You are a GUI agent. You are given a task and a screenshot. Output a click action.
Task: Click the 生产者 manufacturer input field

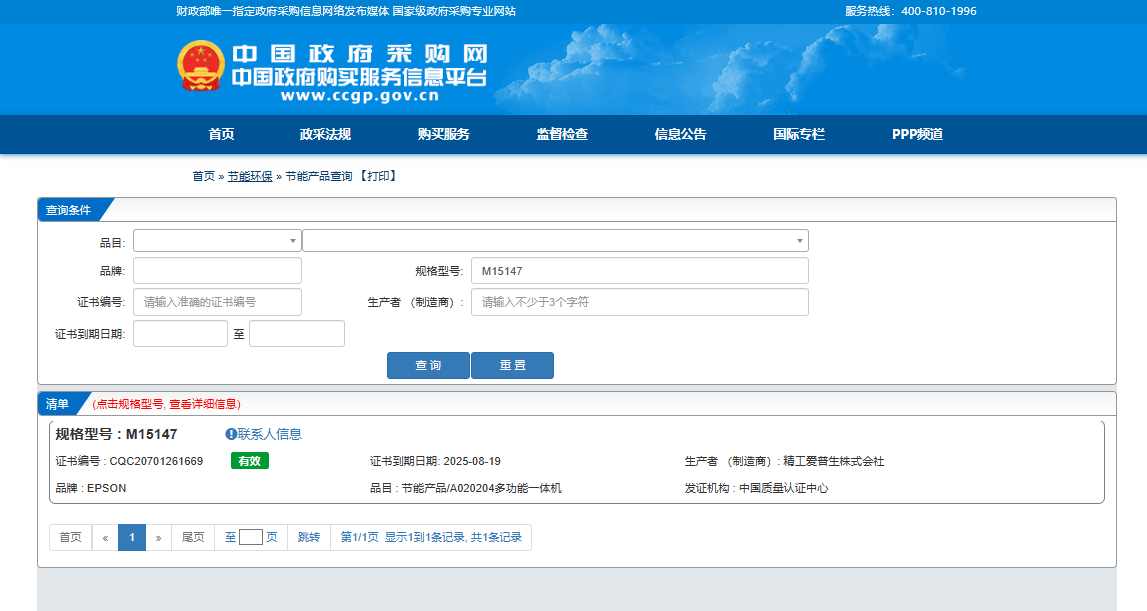click(639, 302)
